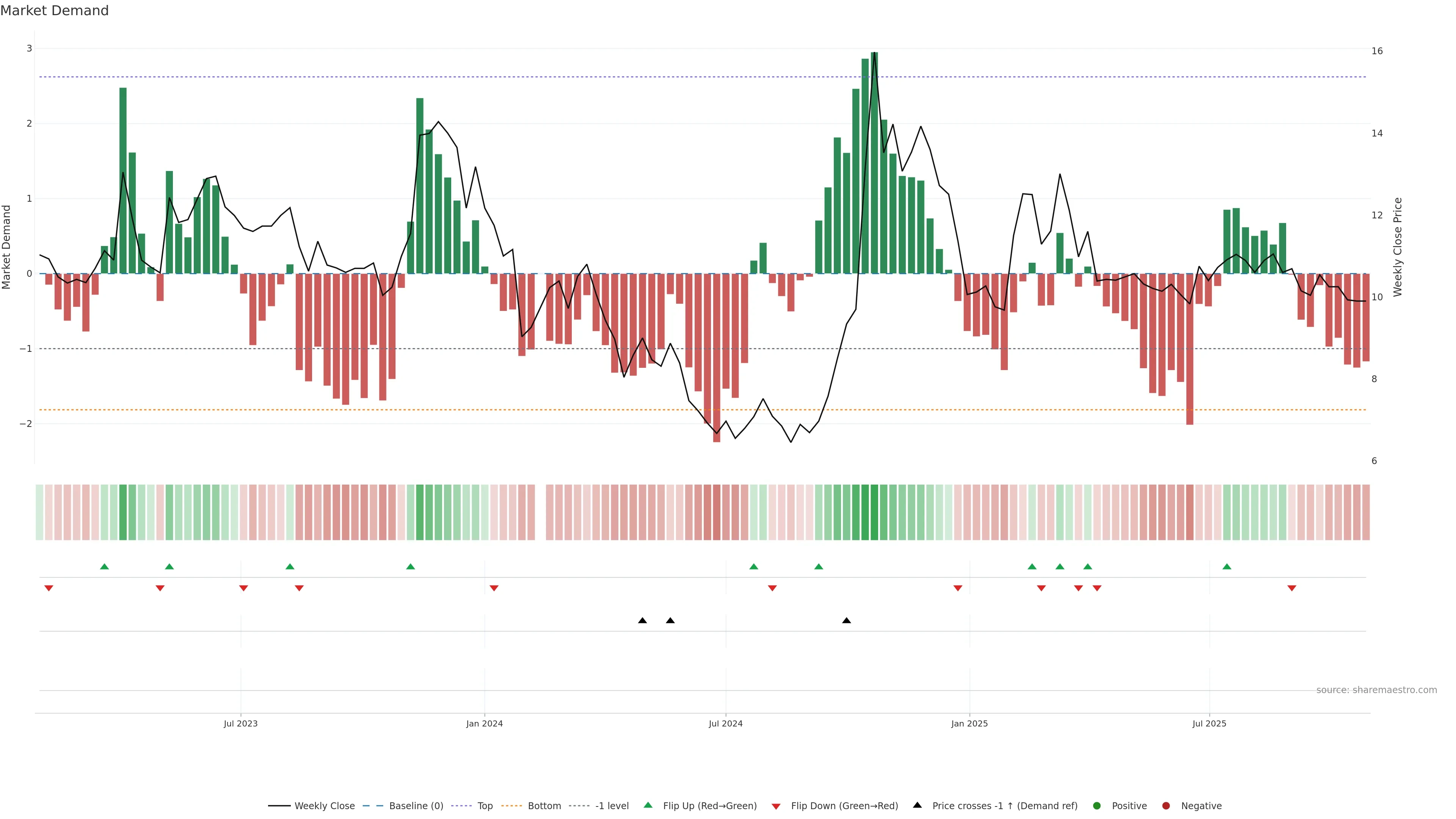Click black Price crosses -1 legend triangle
Image resolution: width=1456 pixels, height=819 pixels.
click(917, 805)
